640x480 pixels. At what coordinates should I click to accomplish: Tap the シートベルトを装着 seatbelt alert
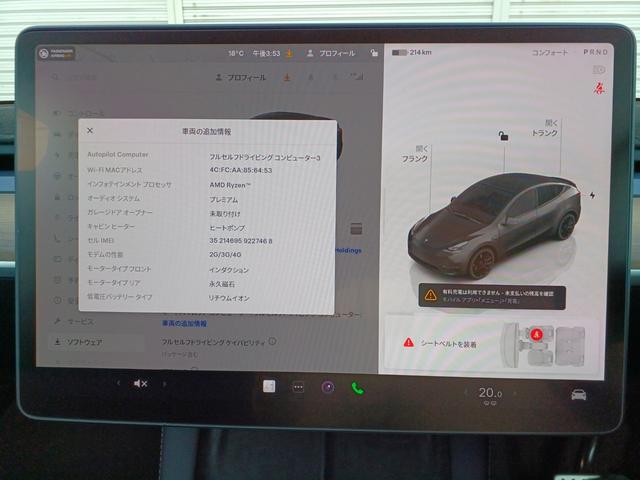point(440,344)
